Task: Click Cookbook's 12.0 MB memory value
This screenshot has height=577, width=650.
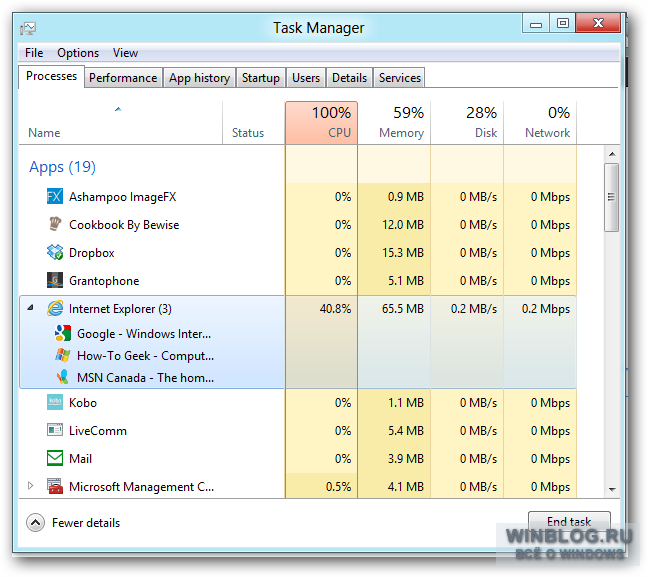Action: coord(403,225)
